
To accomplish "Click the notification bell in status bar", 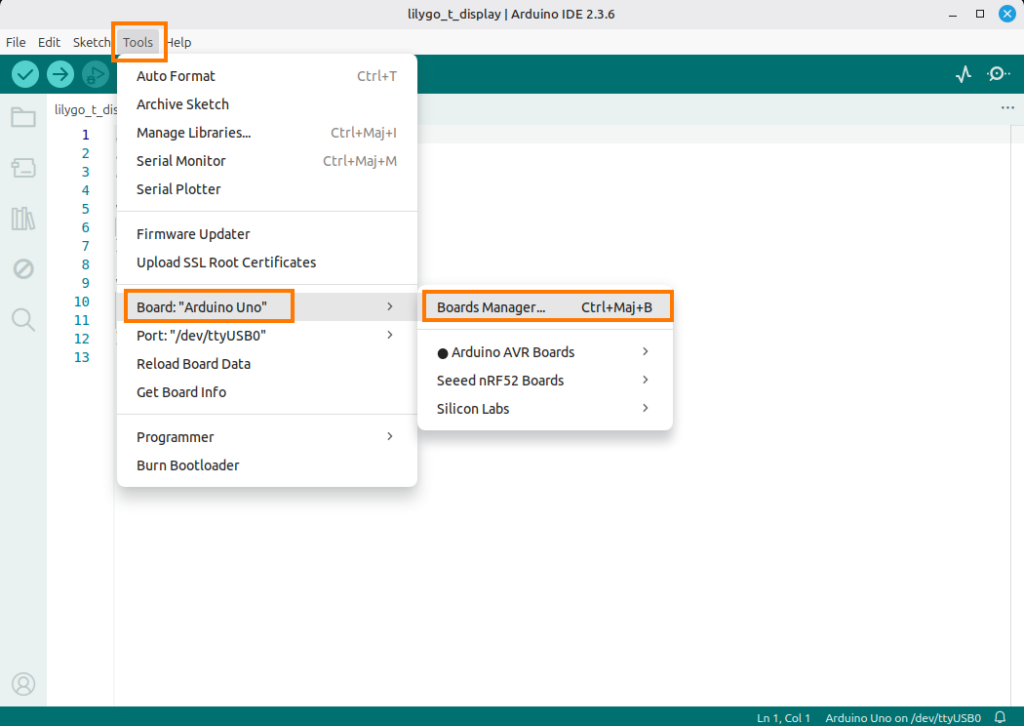I will (999, 717).
